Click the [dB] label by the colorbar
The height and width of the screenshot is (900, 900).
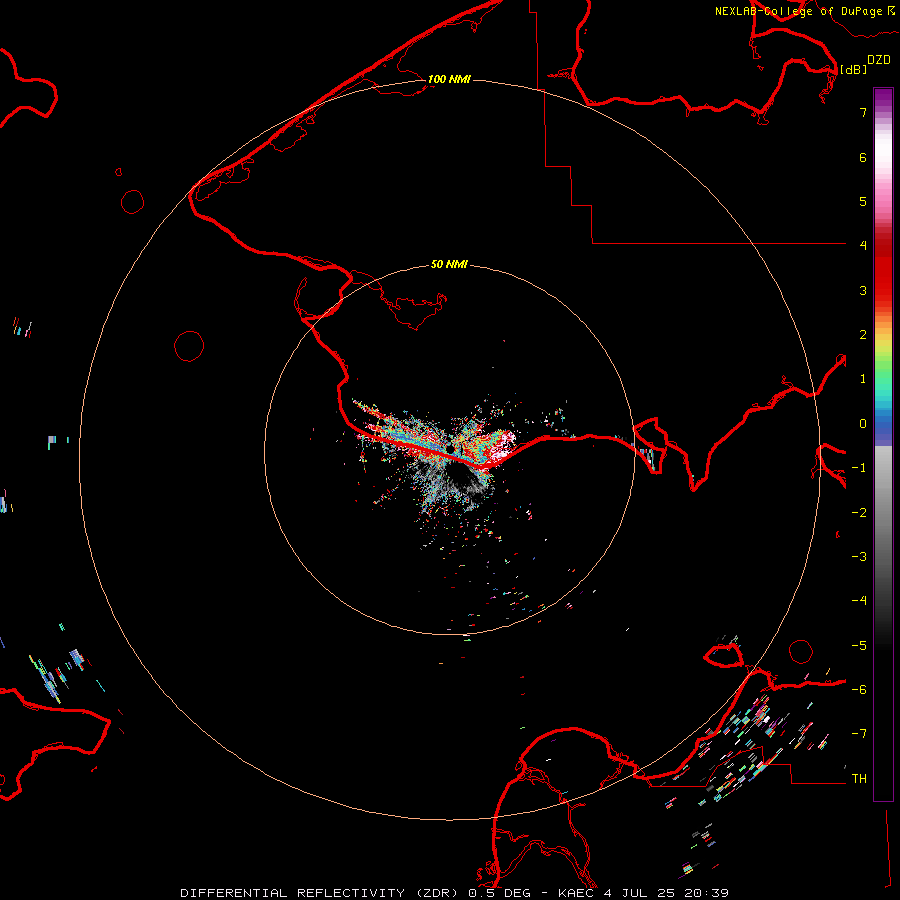[853, 69]
